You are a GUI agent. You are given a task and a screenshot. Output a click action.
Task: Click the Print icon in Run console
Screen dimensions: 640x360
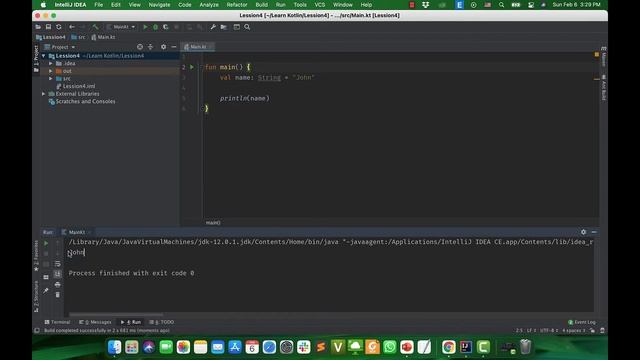pos(58,284)
